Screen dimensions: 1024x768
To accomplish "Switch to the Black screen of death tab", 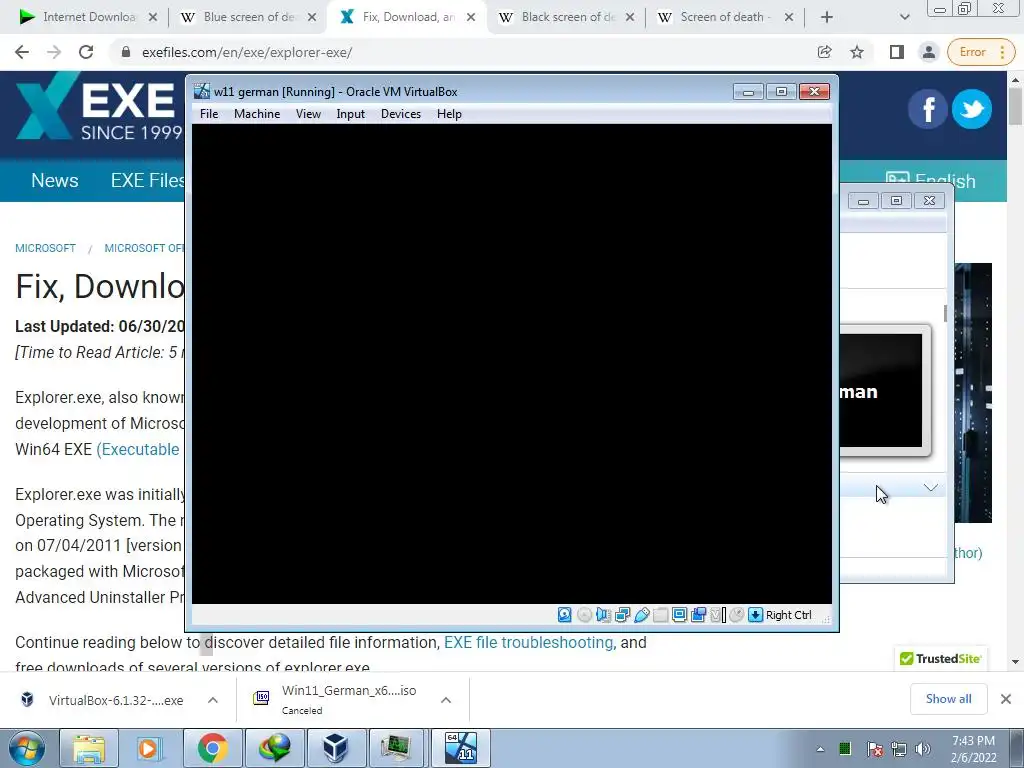I will 567,17.
